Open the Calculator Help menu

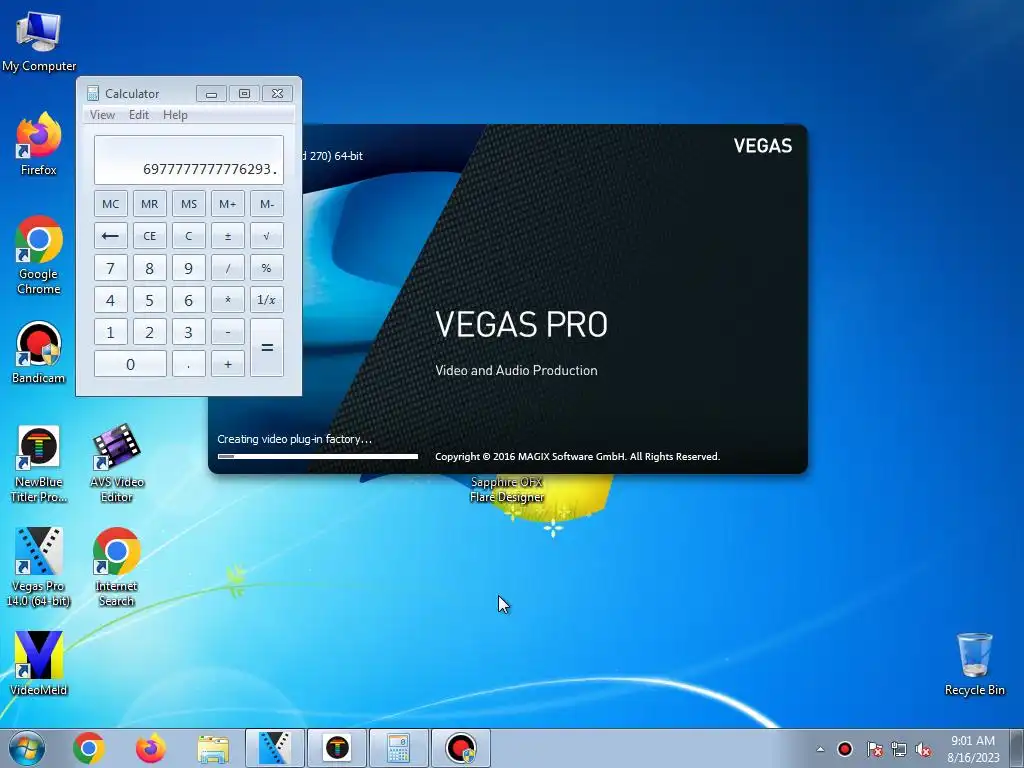click(175, 115)
